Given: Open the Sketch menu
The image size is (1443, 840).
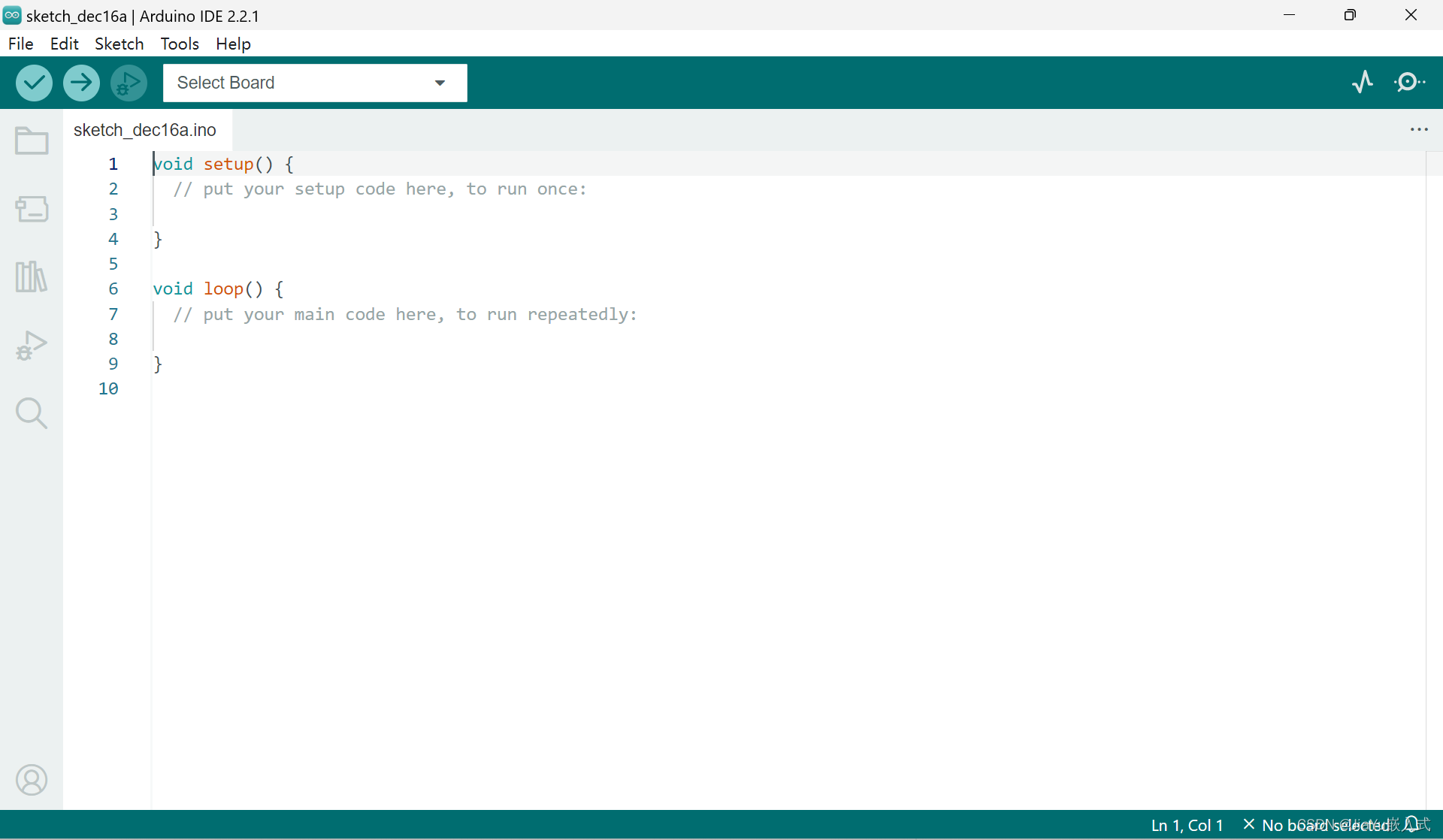Looking at the screenshot, I should (119, 44).
